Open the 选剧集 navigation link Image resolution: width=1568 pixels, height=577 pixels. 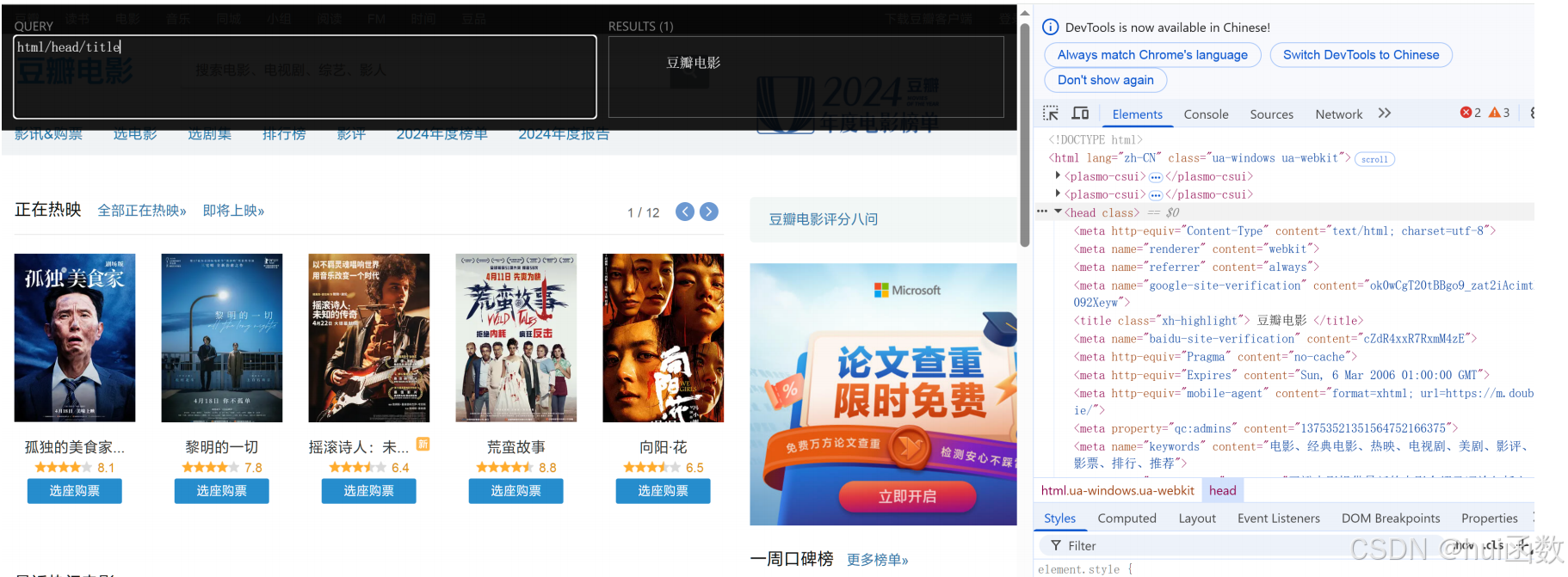click(210, 134)
